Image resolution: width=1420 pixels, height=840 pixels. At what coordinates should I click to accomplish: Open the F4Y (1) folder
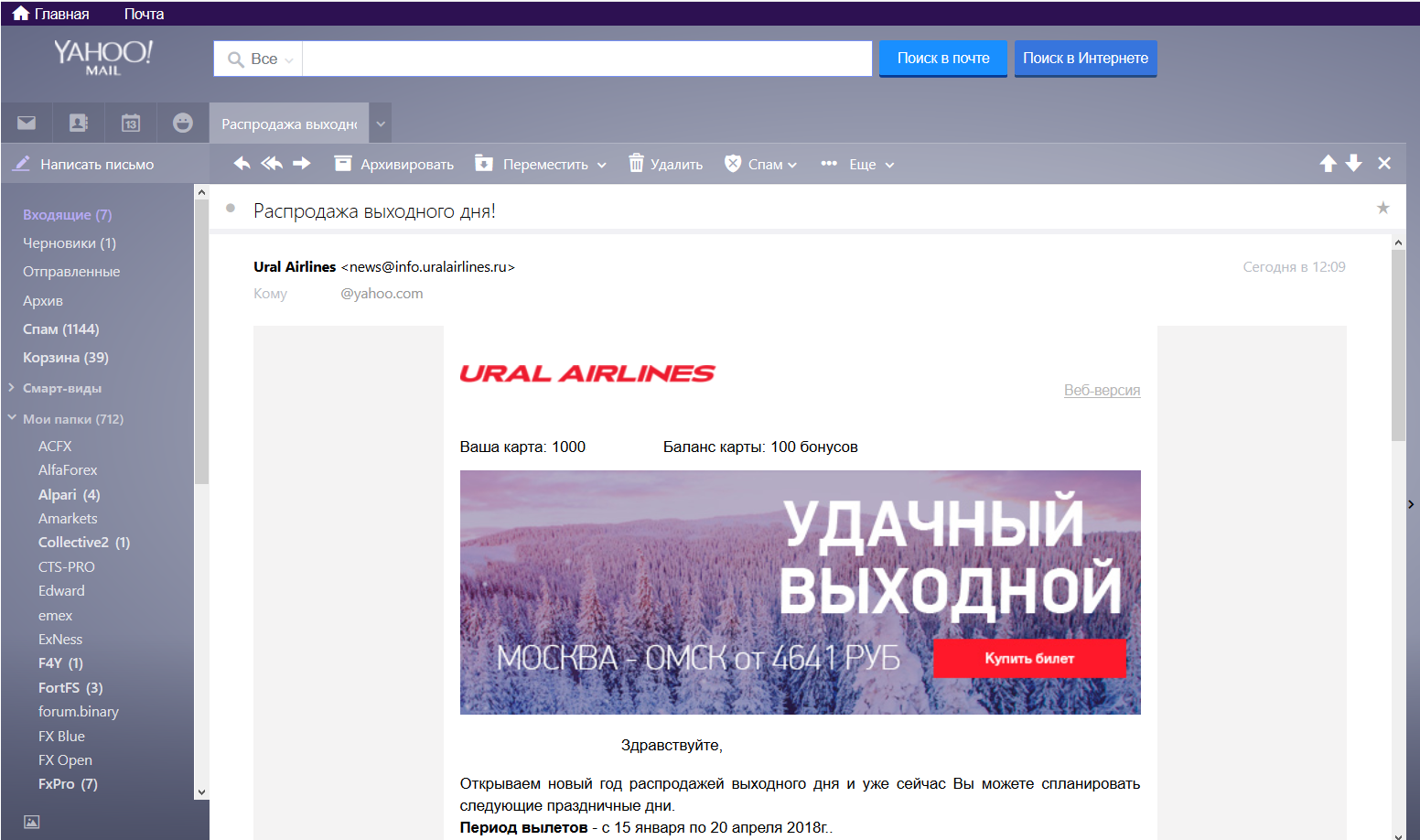click(60, 663)
